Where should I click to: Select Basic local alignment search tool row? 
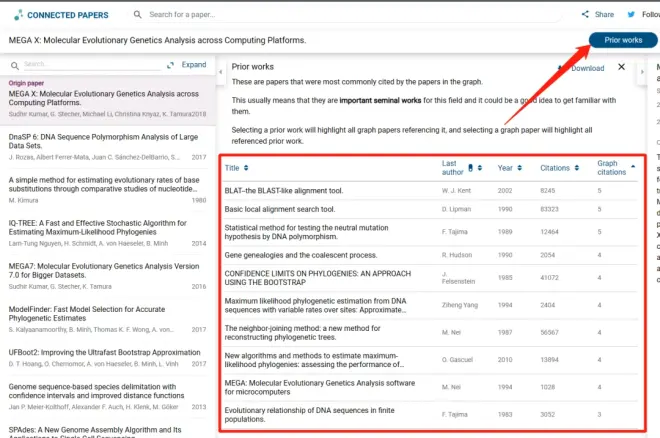click(x=430, y=209)
